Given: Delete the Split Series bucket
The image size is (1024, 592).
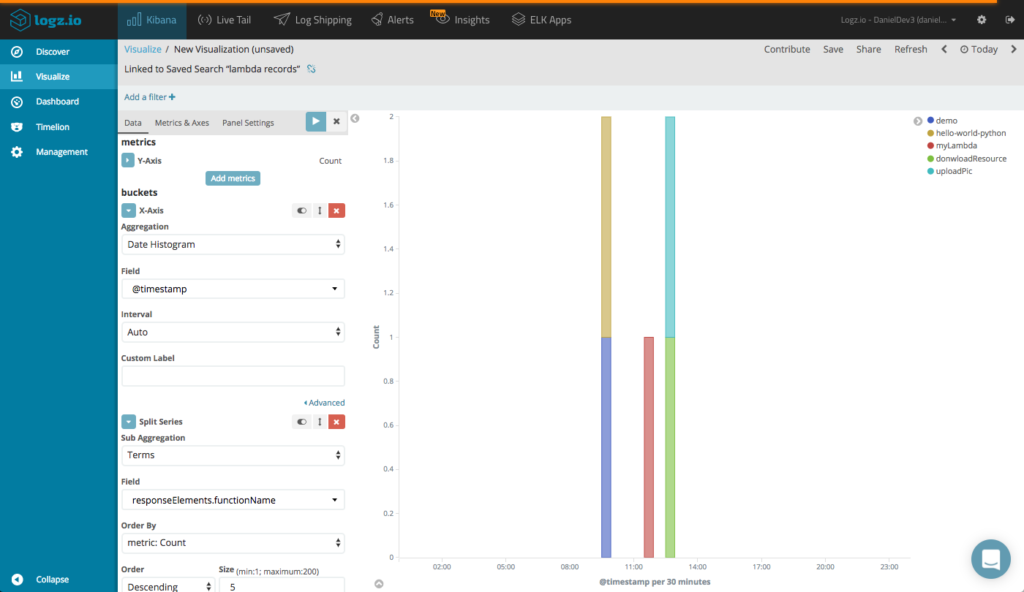Looking at the screenshot, I should tap(337, 422).
